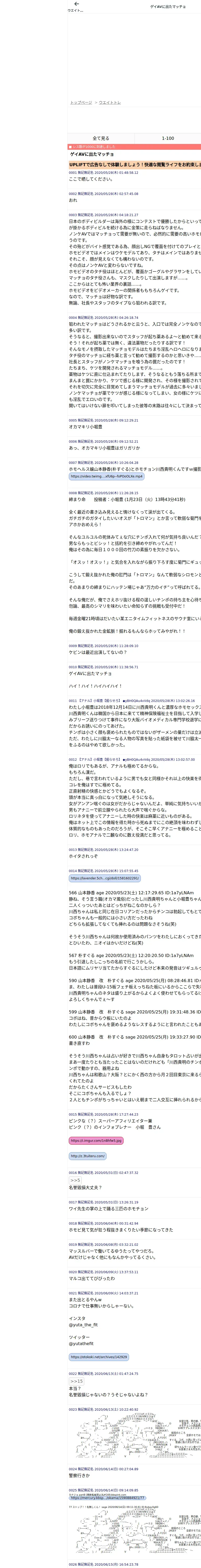201x1568 pixels.
Task: Select the 全て見る tab
Action: click(101, 138)
